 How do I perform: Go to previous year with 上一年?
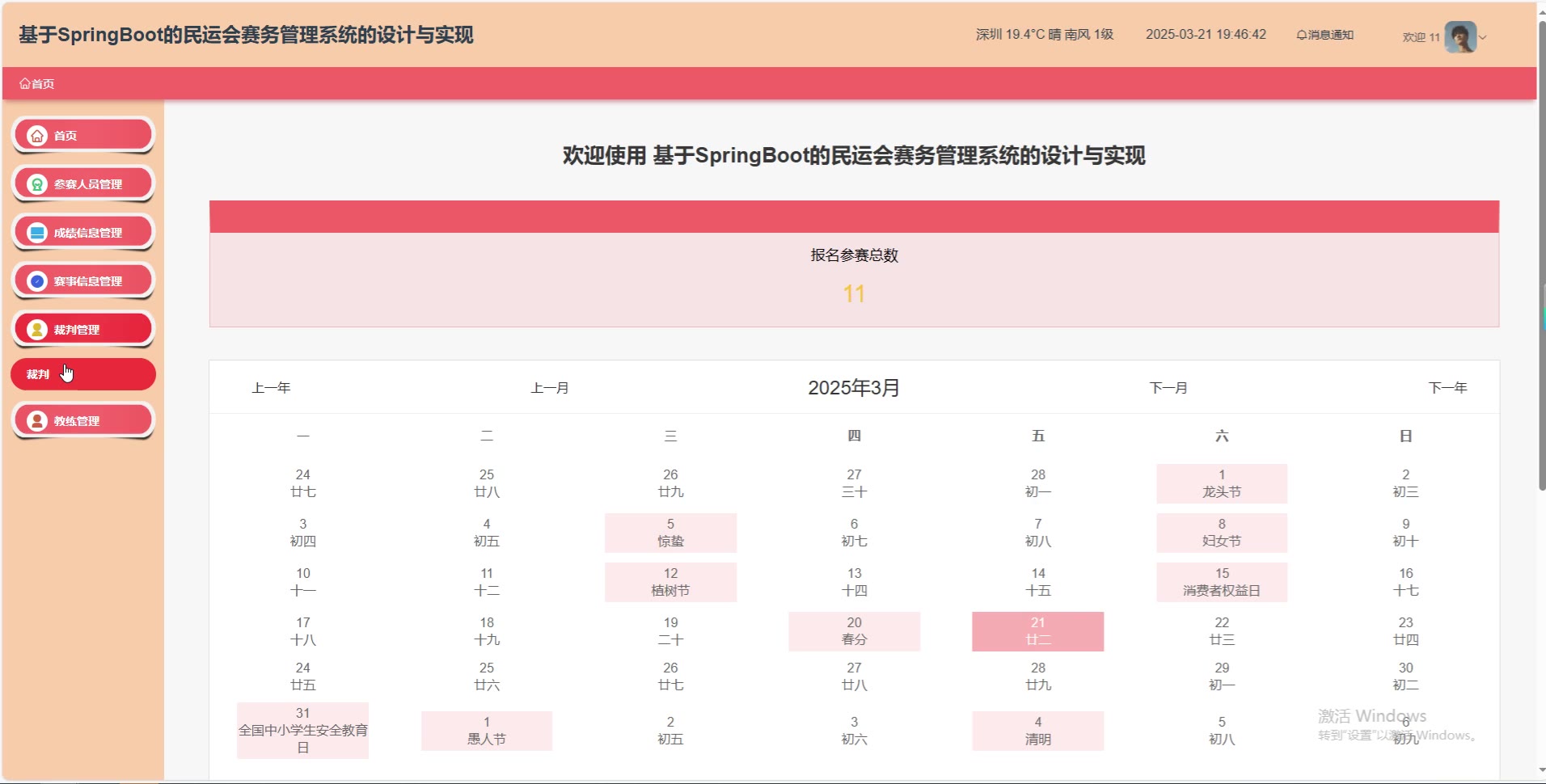(271, 388)
